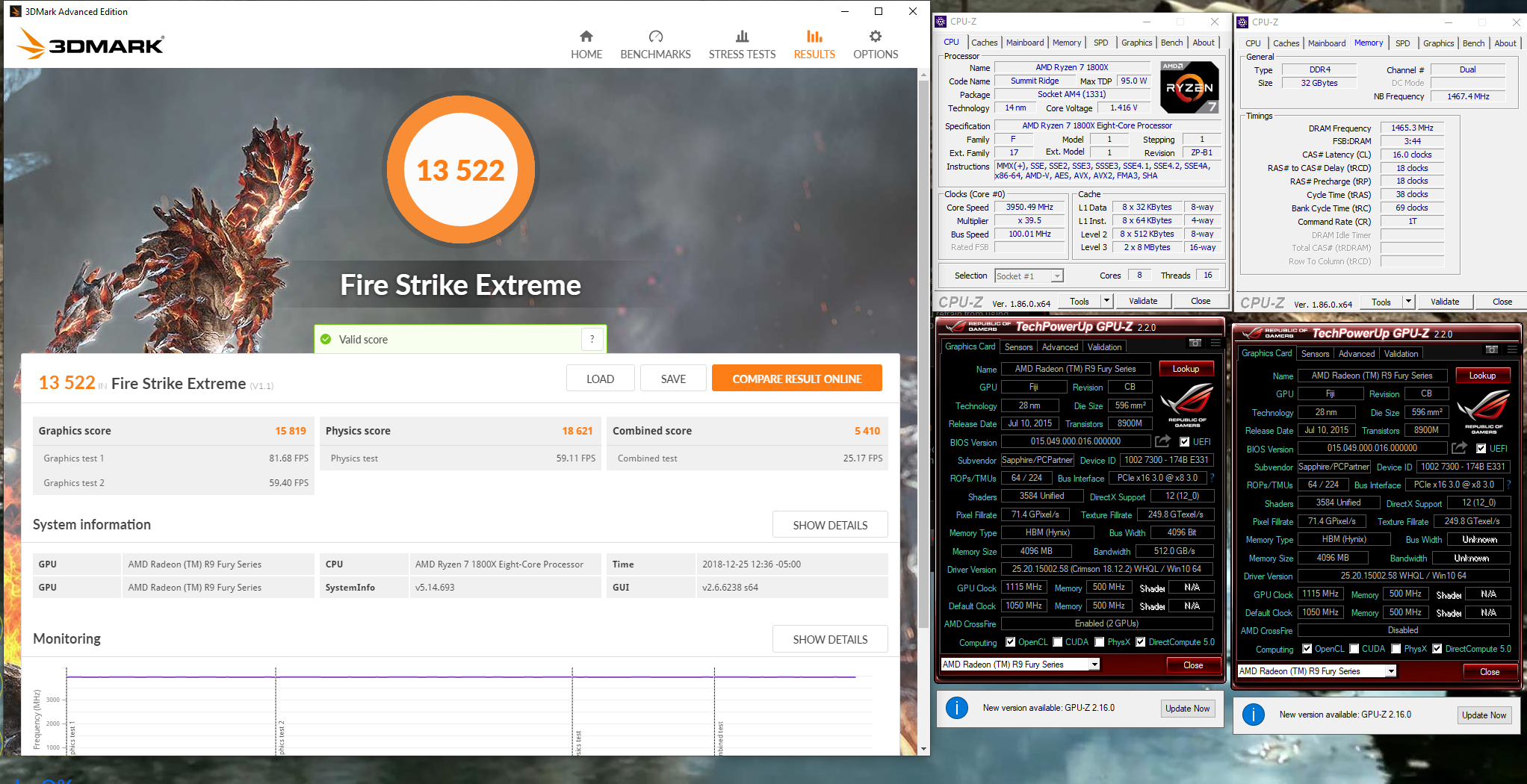Click the question mark beside Valid score

[x=592, y=339]
